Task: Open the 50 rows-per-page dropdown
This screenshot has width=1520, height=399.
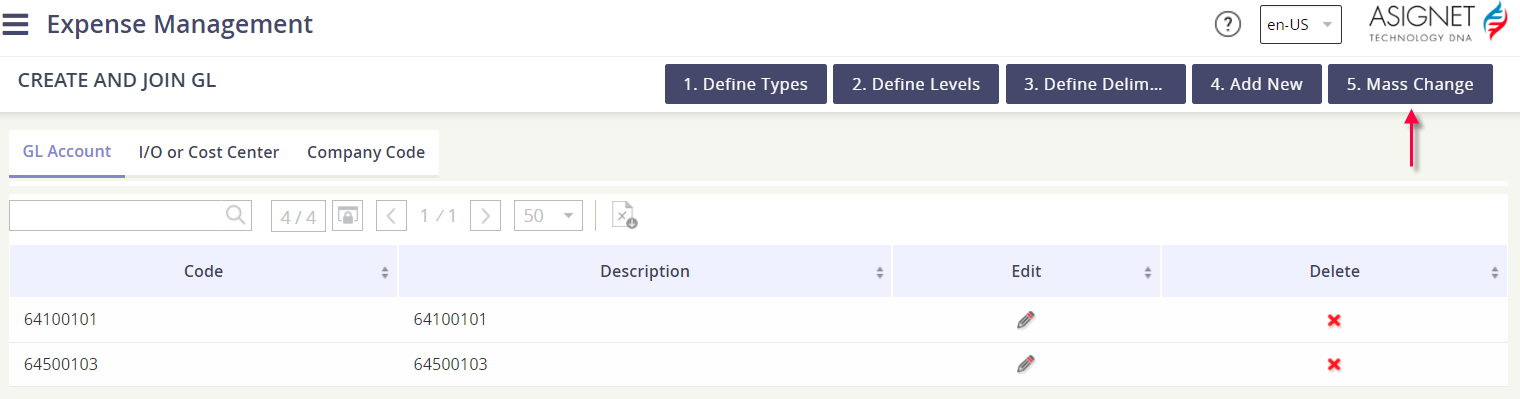Action: [x=548, y=216]
